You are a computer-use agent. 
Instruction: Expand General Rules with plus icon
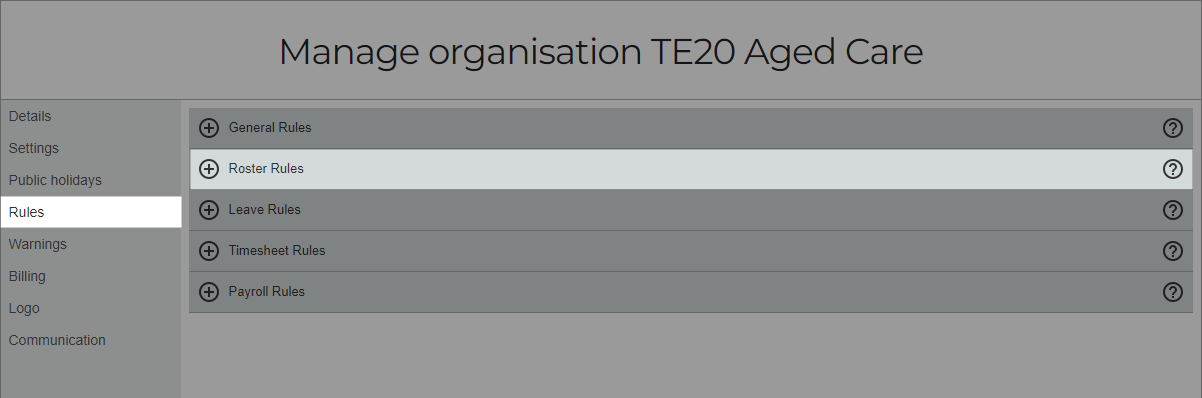click(x=209, y=128)
